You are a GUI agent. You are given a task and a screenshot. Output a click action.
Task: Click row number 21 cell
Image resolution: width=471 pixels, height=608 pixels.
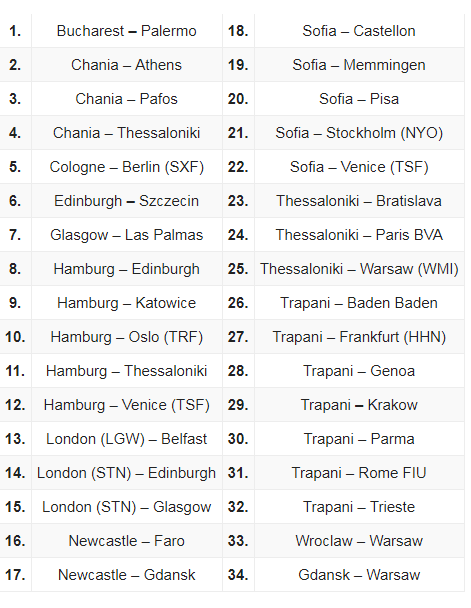(x=238, y=133)
